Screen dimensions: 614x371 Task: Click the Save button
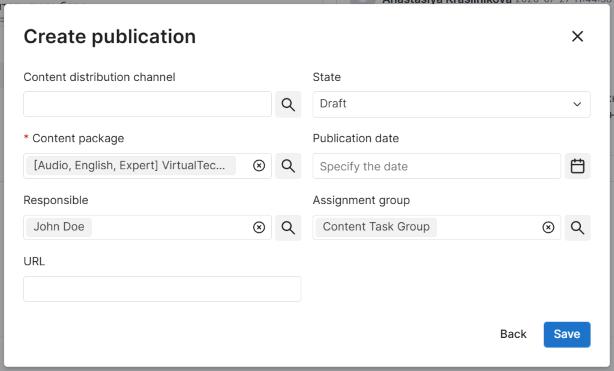567,334
